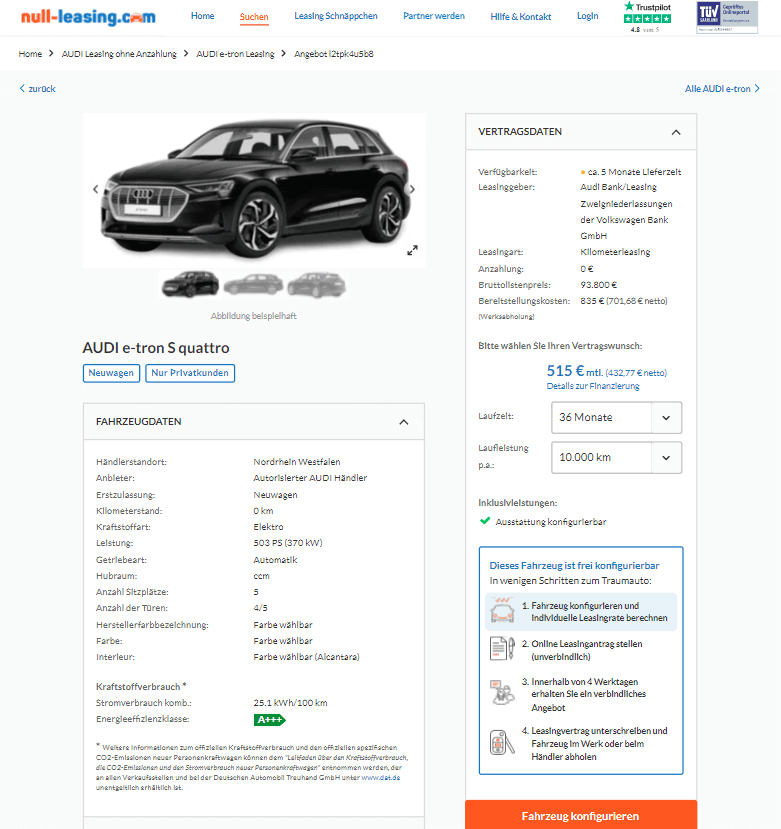The width and height of the screenshot is (781, 829).
Task: Open the www.dat.de link
Action: (381, 777)
